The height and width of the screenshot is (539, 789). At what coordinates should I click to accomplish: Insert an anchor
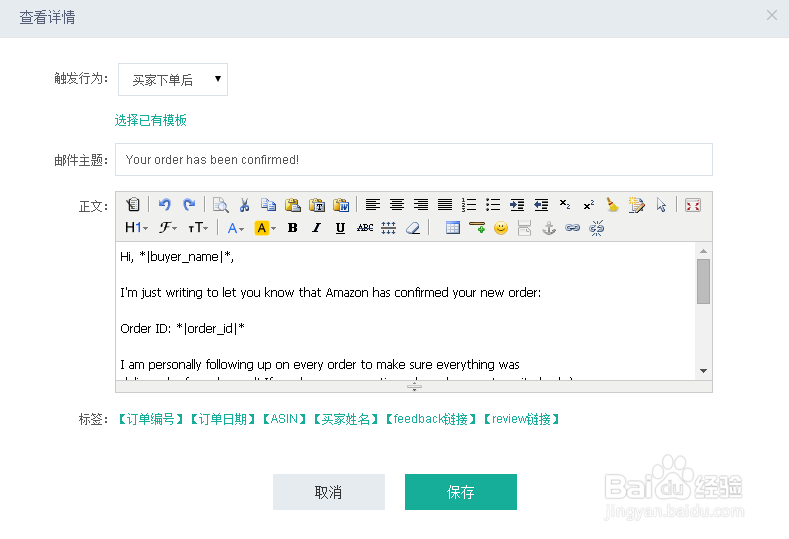[548, 228]
